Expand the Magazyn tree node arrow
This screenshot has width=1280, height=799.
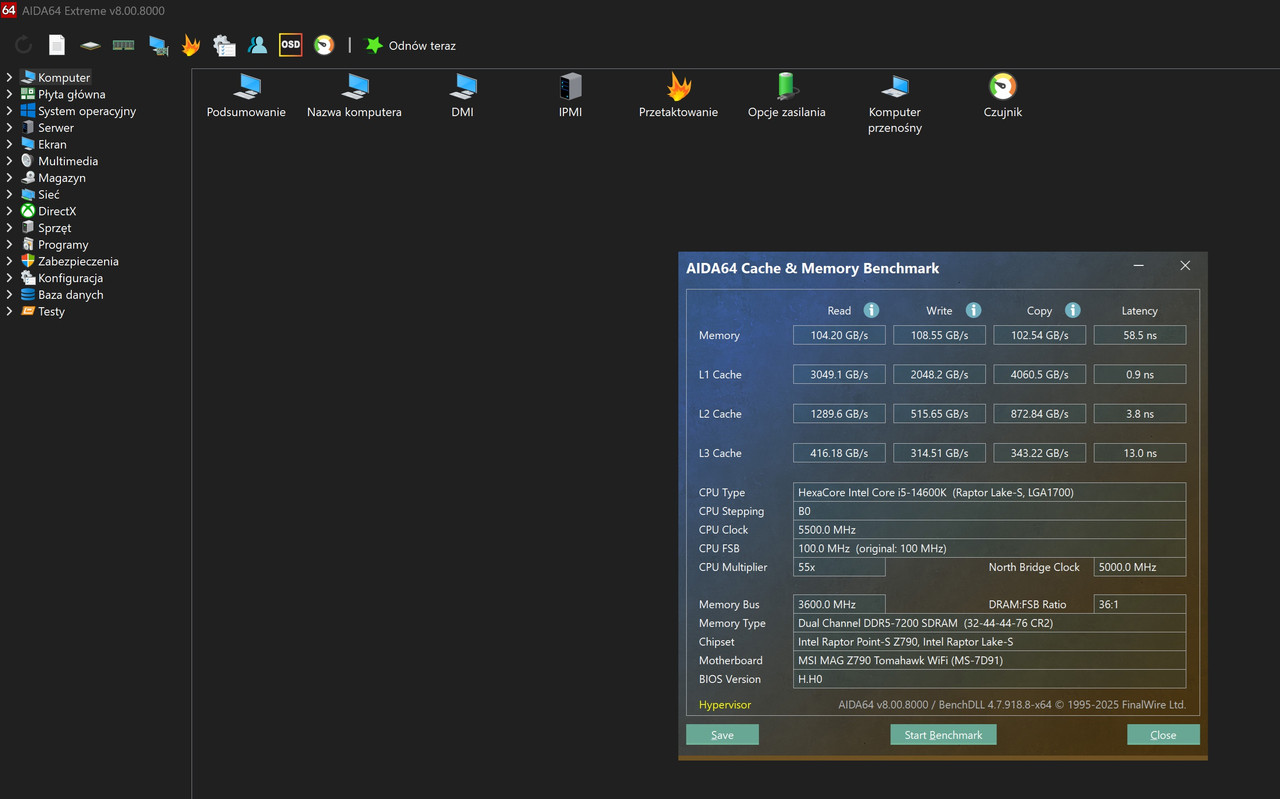pyautogui.click(x=9, y=177)
